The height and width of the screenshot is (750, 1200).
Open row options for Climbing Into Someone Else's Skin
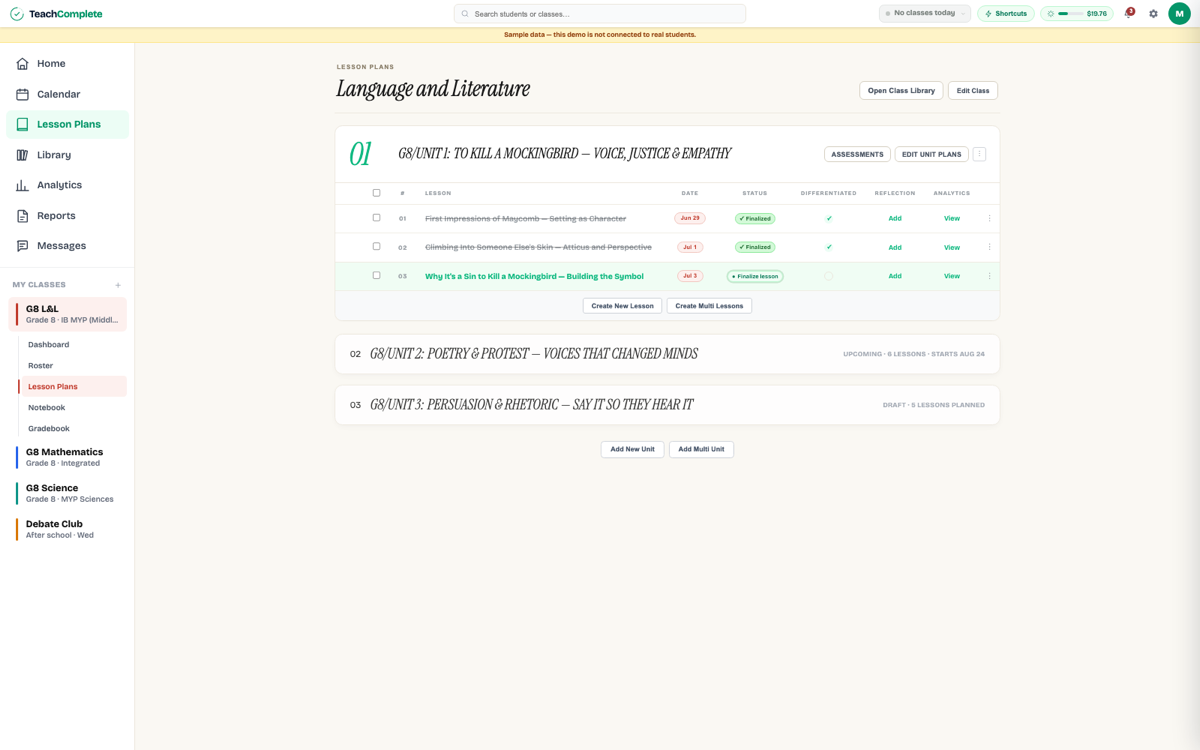coord(990,247)
